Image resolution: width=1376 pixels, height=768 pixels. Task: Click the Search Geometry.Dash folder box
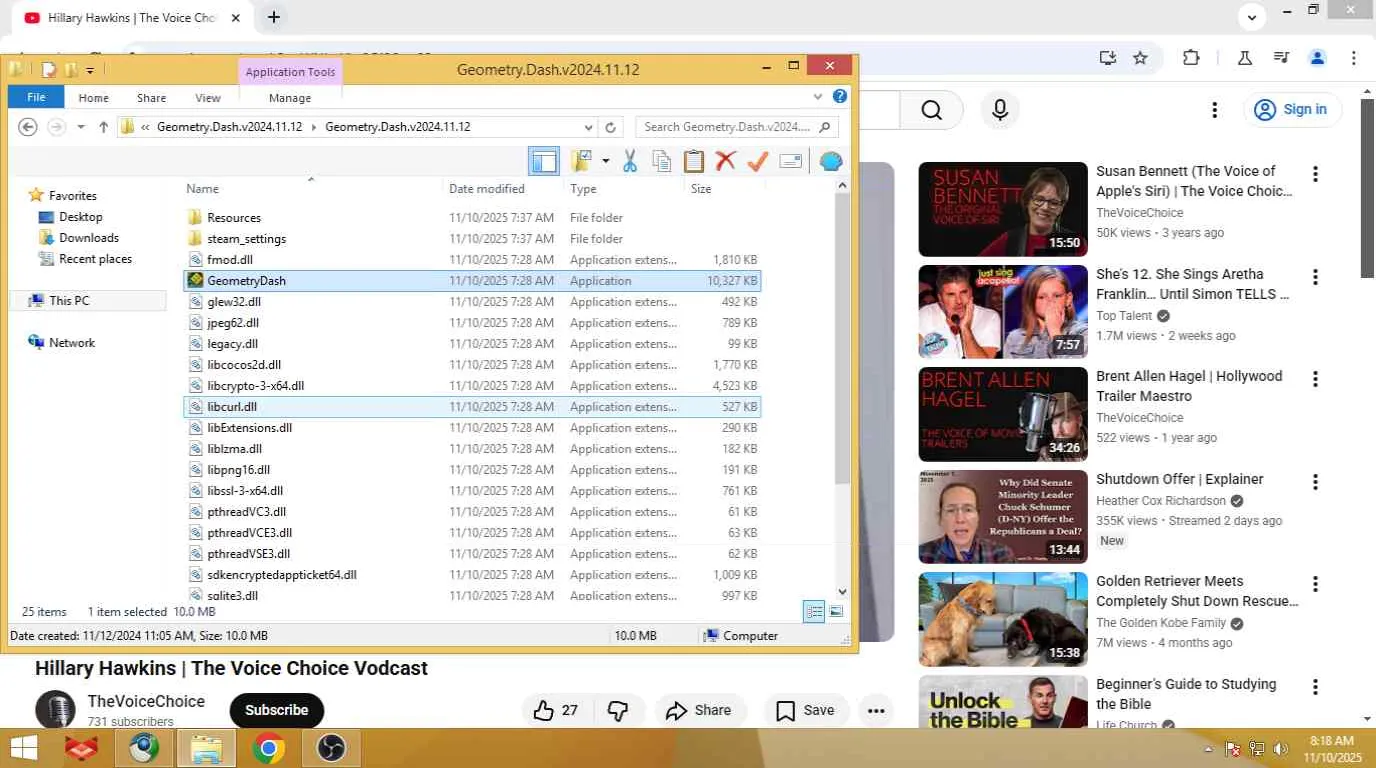coord(736,127)
